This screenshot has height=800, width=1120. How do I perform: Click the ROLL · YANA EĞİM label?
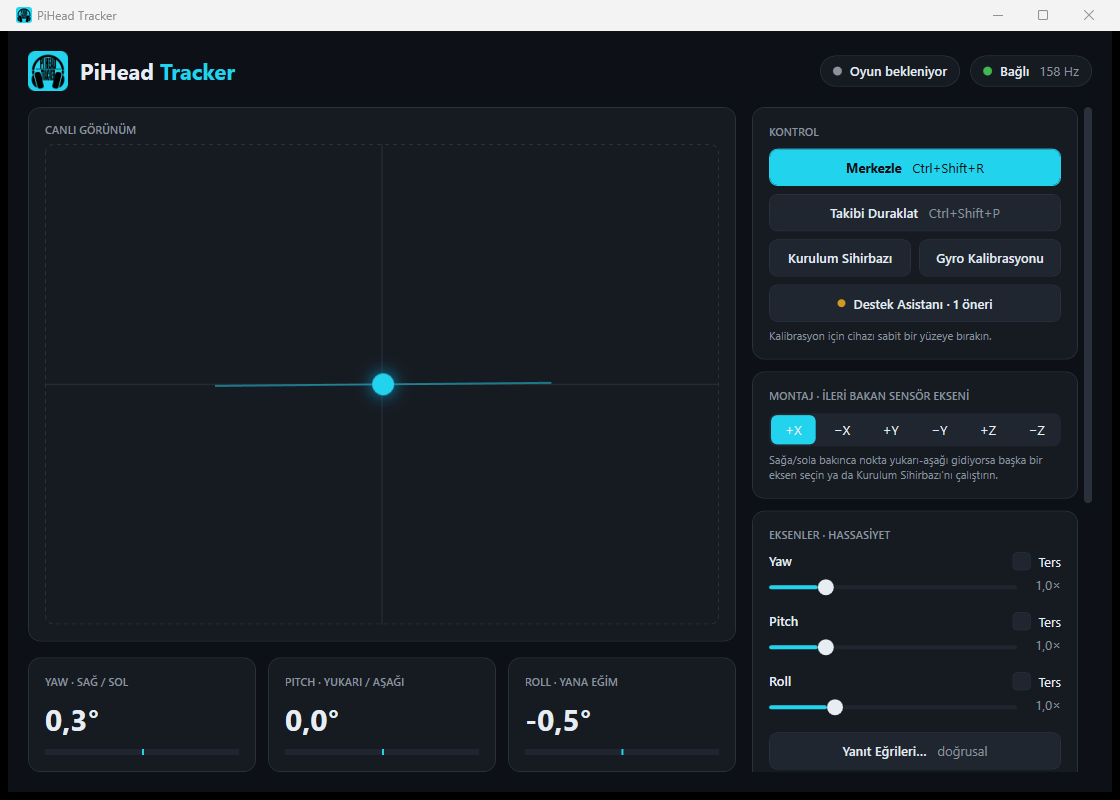click(571, 682)
